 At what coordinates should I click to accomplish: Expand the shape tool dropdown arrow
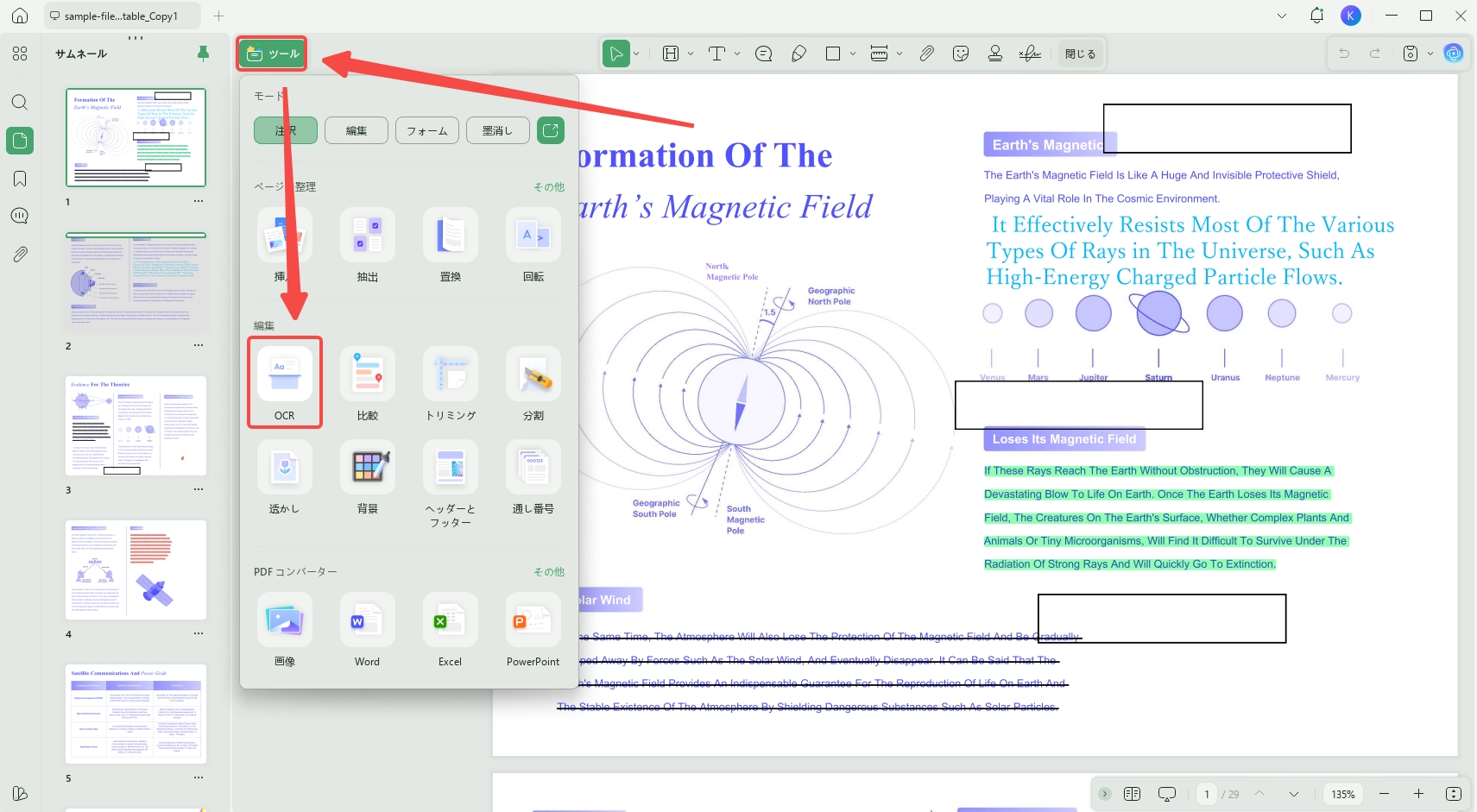point(853,54)
